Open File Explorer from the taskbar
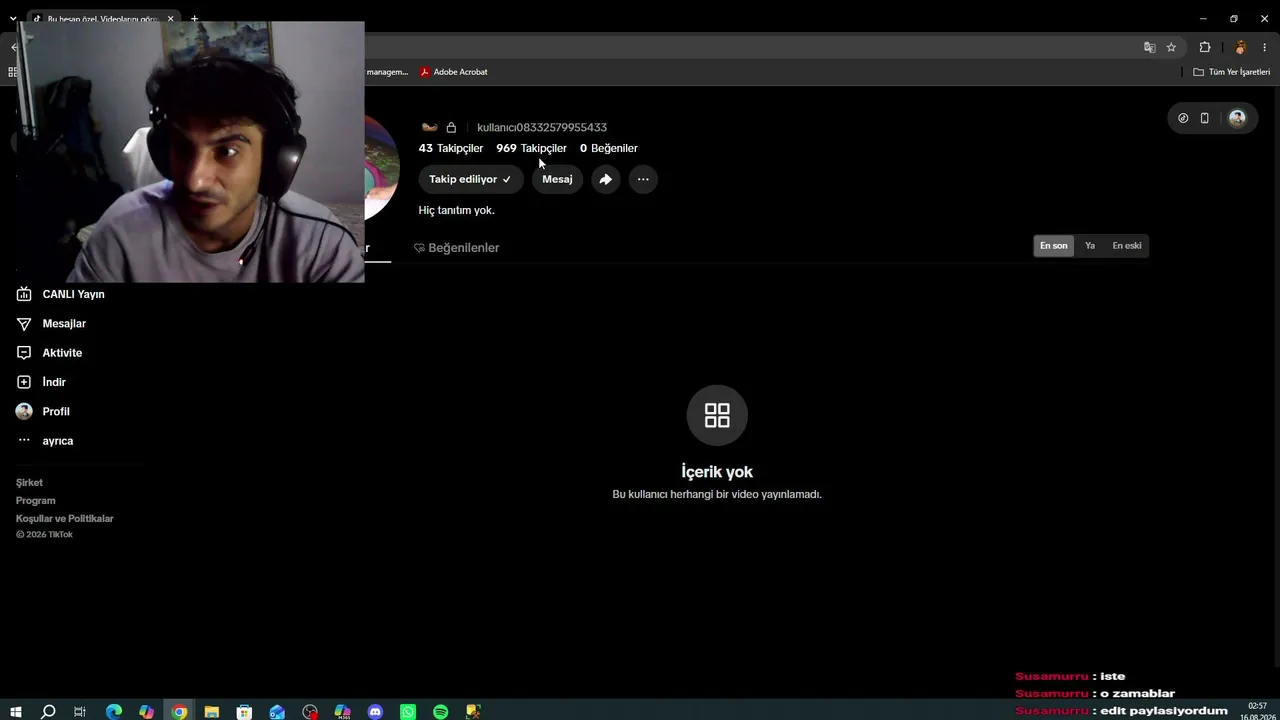 coord(212,712)
